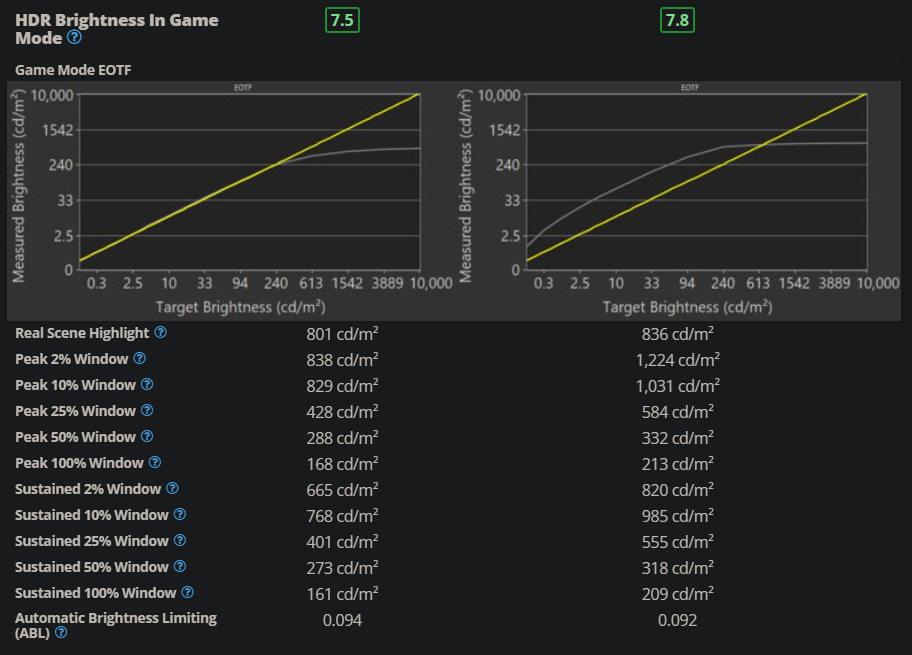Click help icon next to Real Scene Highlight
This screenshot has height=655, width=912.
point(161,333)
